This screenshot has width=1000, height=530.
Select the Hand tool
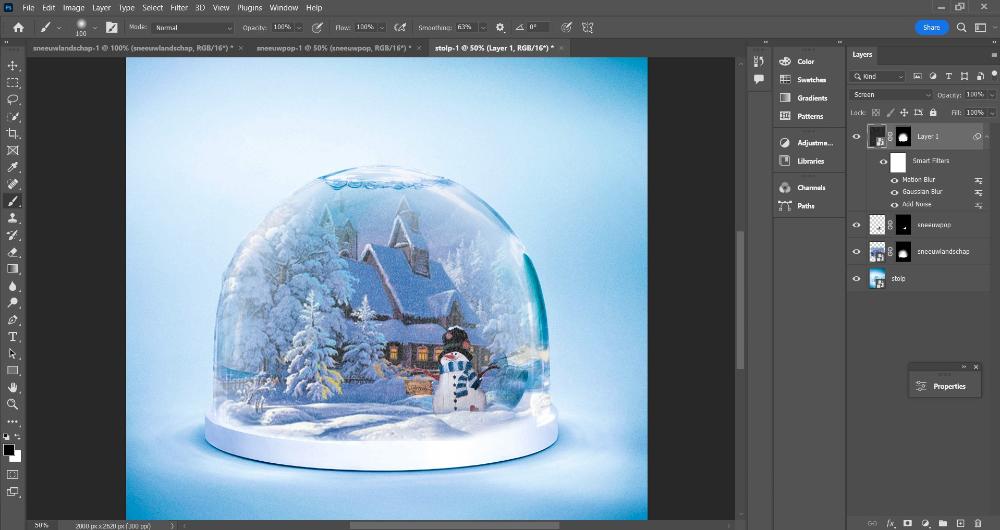click(13, 387)
